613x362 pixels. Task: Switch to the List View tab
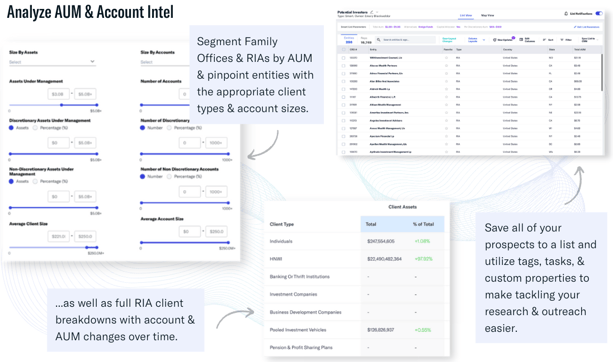pos(466,15)
